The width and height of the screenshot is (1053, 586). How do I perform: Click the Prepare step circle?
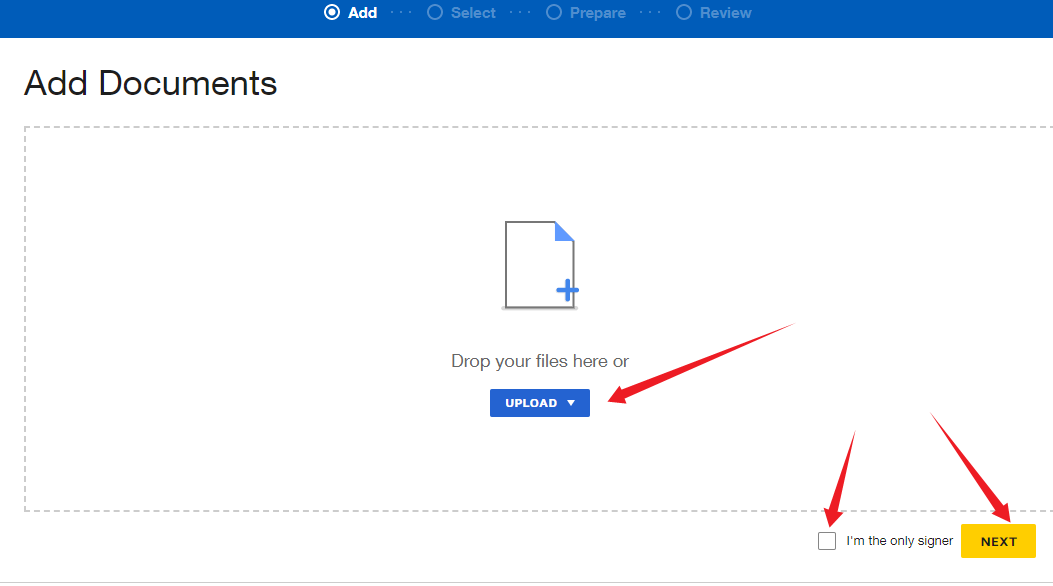click(x=554, y=12)
